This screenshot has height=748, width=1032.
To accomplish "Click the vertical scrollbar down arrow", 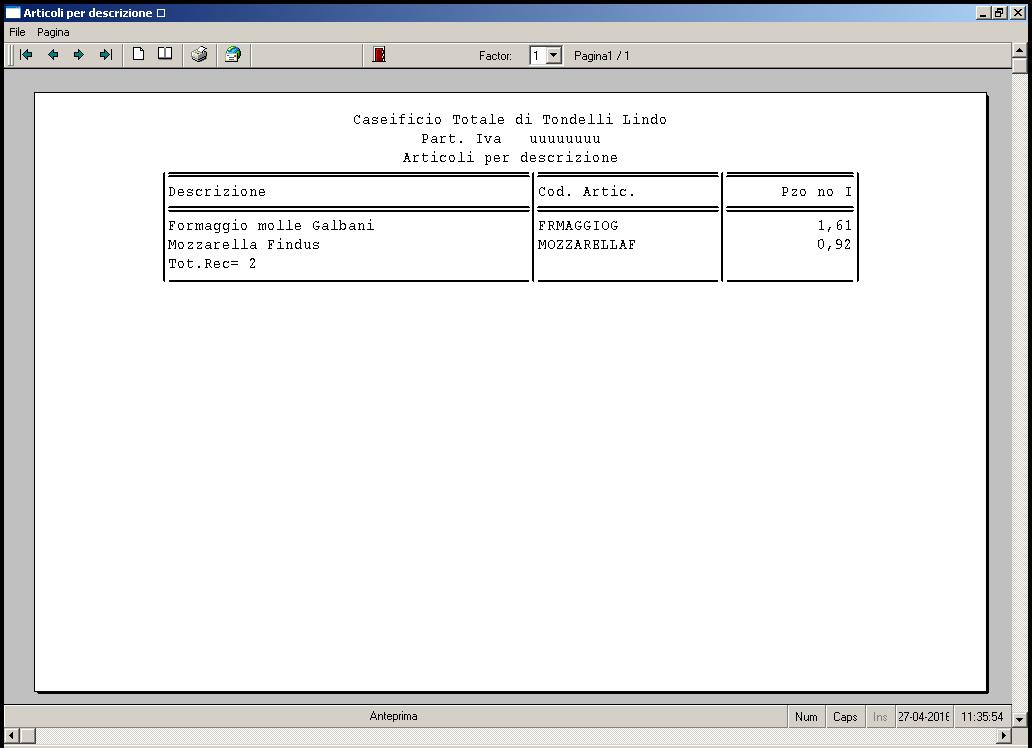I will click(1019, 719).
